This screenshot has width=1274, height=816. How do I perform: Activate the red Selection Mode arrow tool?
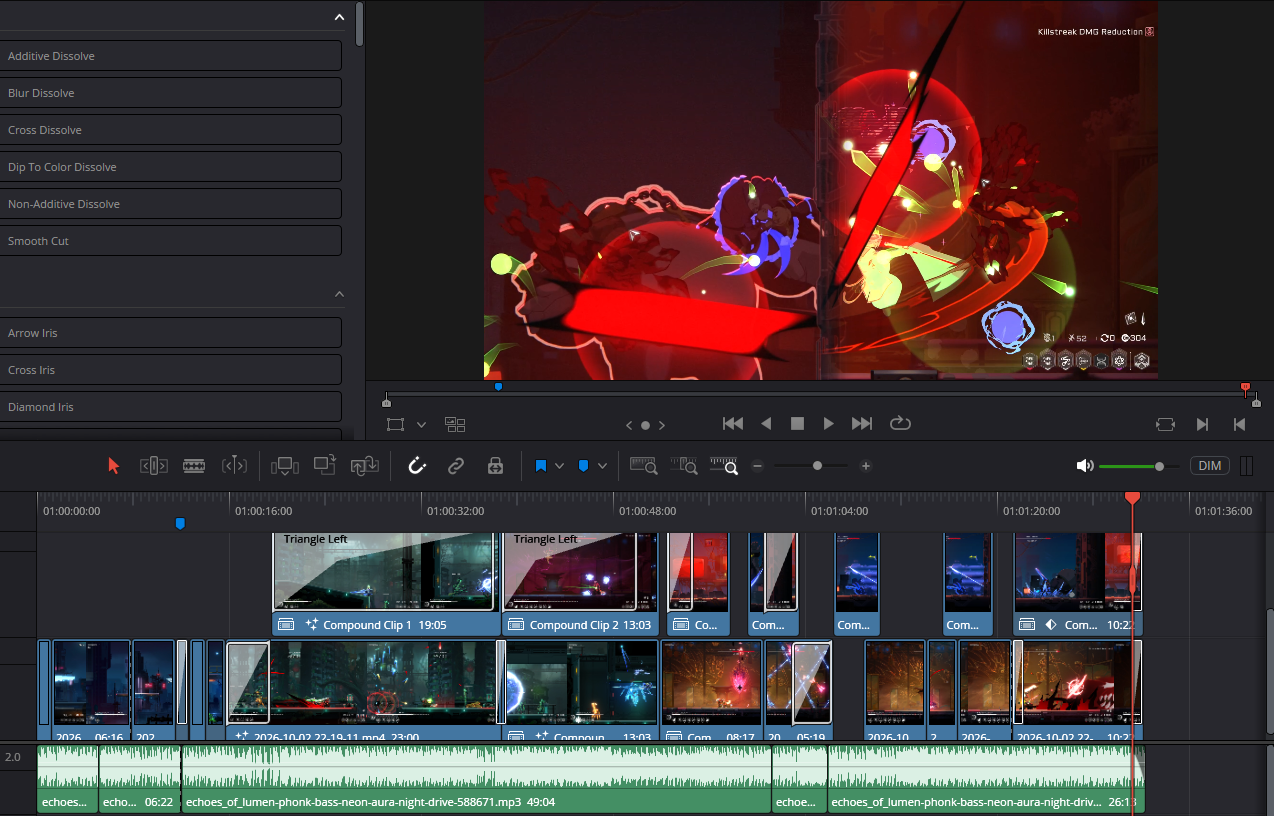(114, 466)
